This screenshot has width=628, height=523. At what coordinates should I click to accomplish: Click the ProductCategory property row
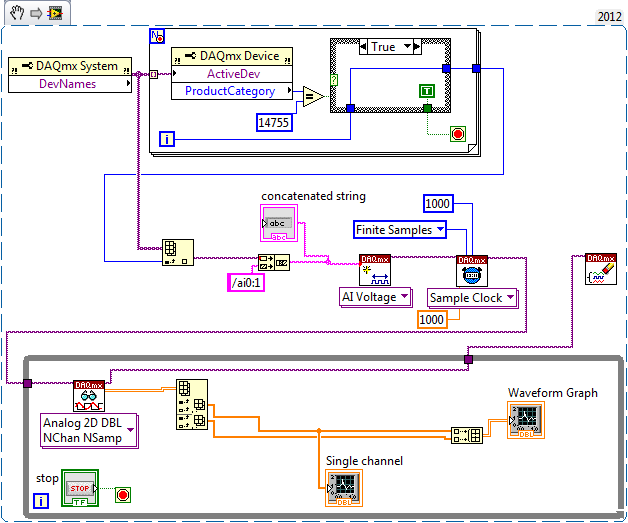click(232, 91)
